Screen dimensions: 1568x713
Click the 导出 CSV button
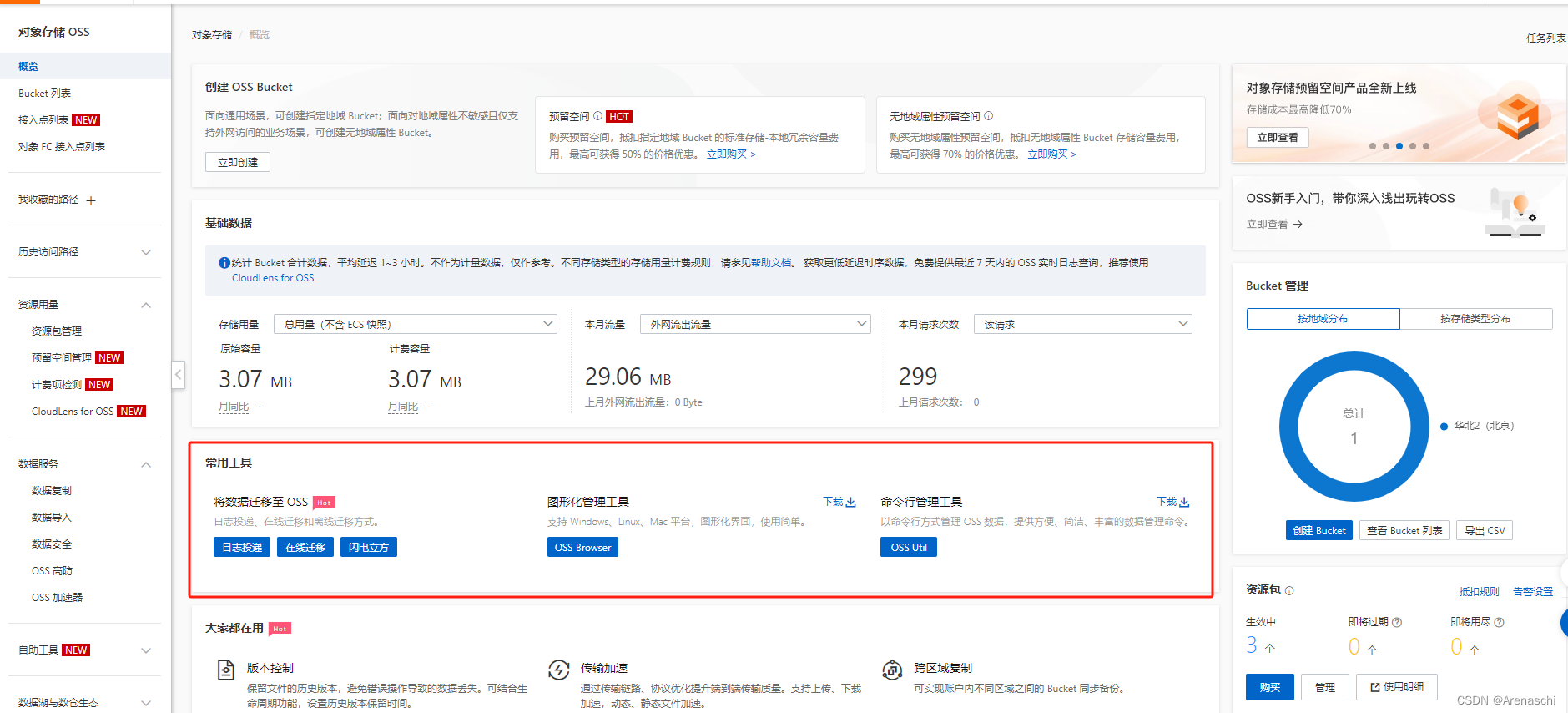click(1485, 530)
